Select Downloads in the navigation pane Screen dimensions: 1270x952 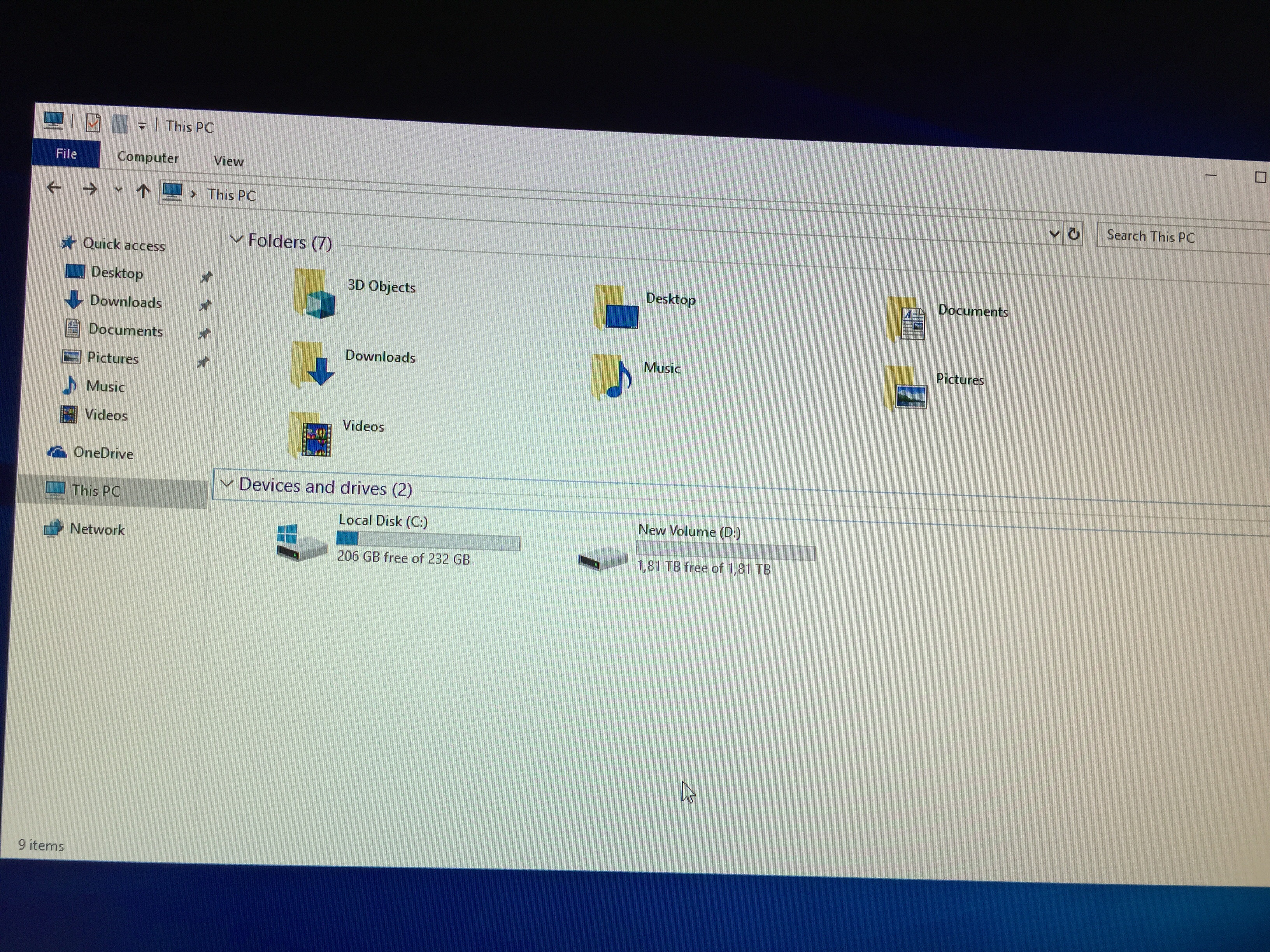tap(113, 301)
